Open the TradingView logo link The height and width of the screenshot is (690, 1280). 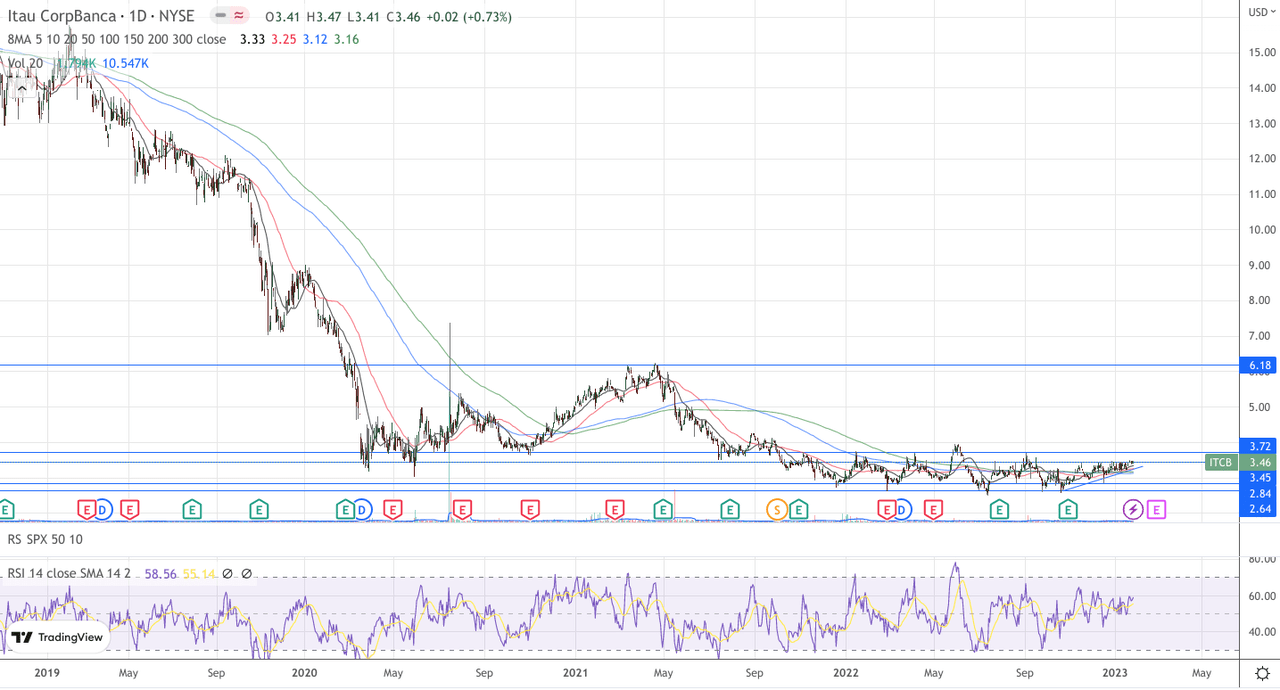tap(56, 637)
